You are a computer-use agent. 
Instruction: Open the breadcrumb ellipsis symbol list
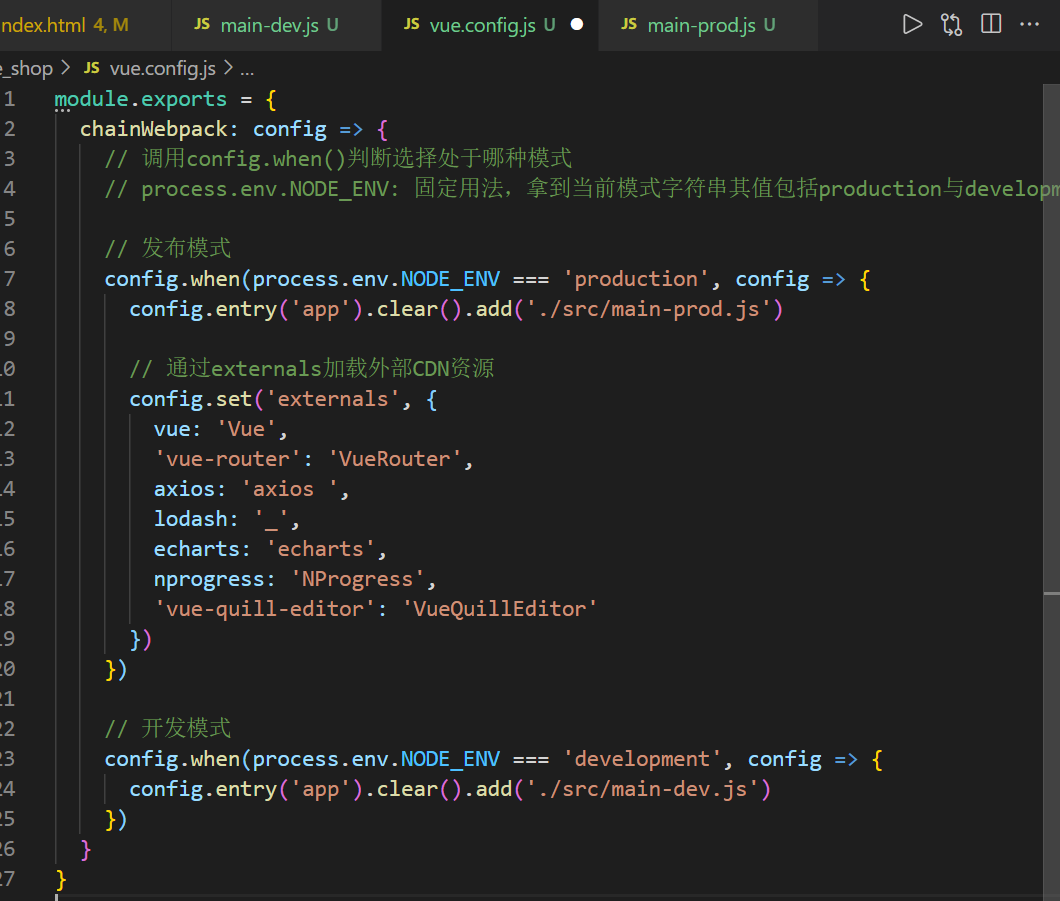(248, 68)
